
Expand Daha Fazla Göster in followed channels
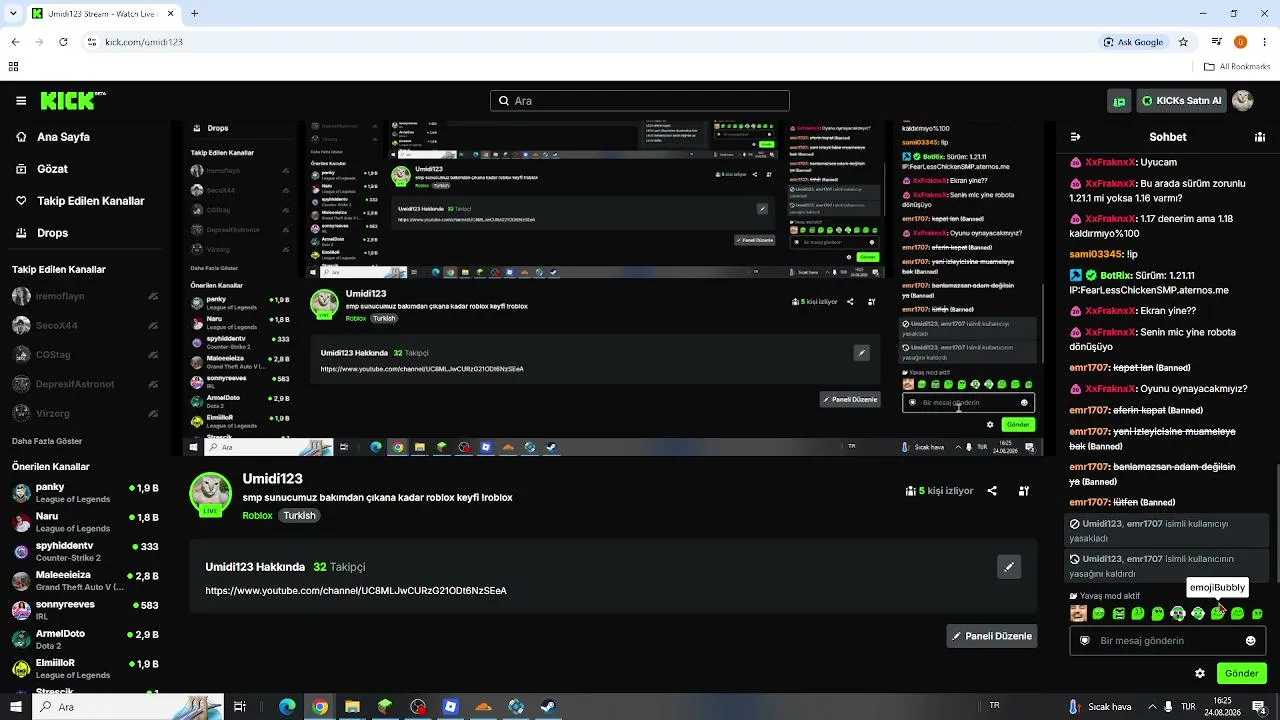tap(47, 441)
